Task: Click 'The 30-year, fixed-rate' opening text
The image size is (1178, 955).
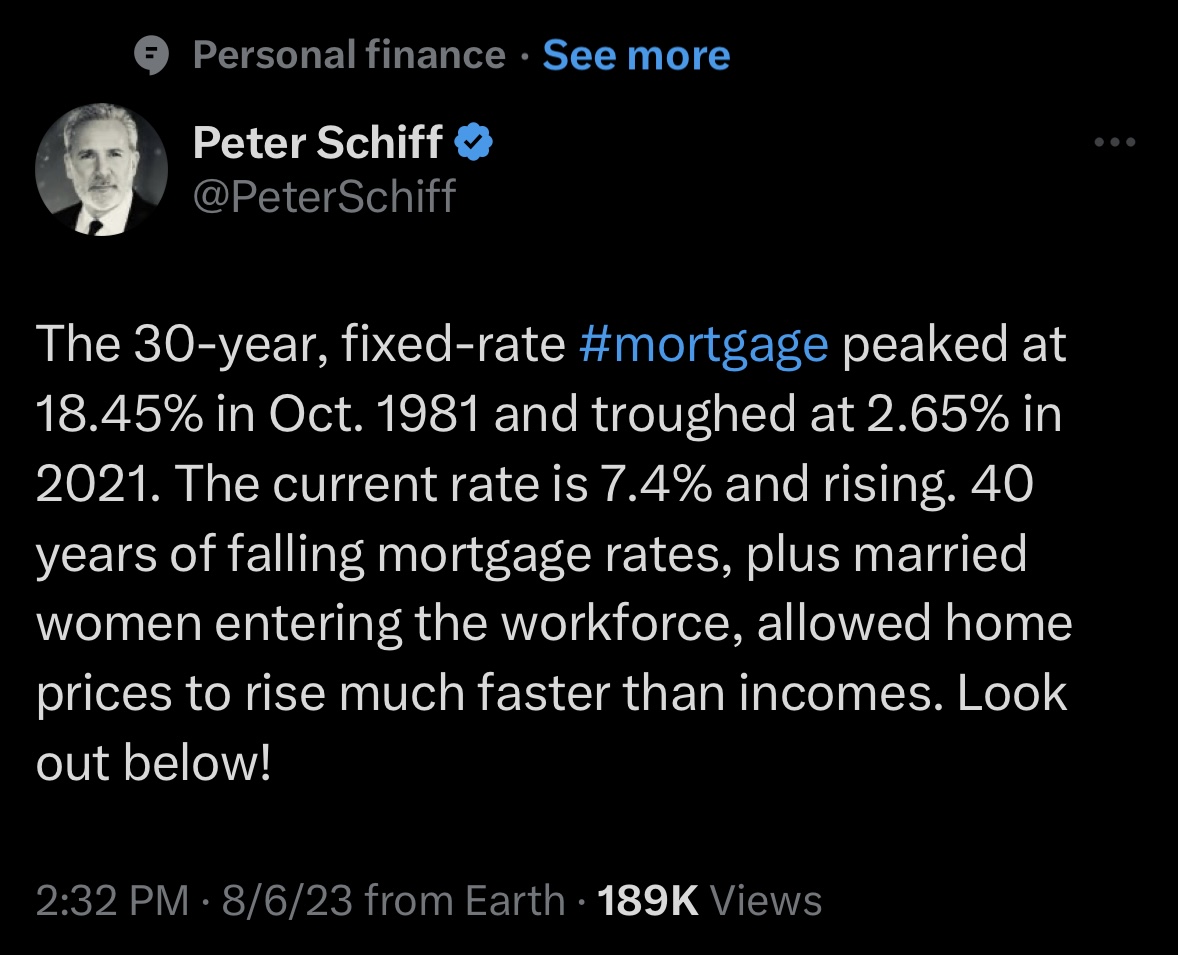Action: tap(301, 345)
